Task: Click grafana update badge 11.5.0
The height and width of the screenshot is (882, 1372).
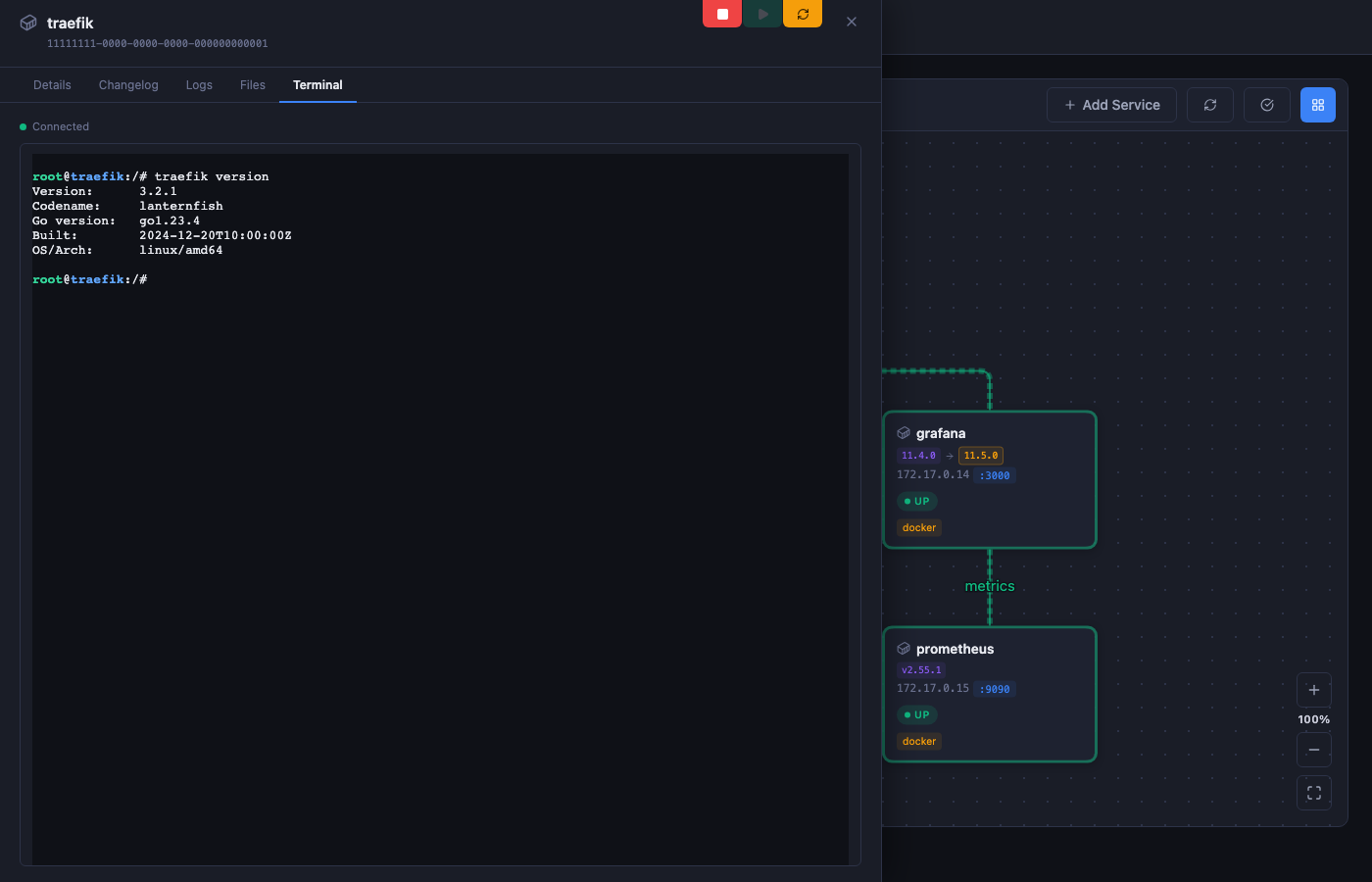Action: pos(981,456)
